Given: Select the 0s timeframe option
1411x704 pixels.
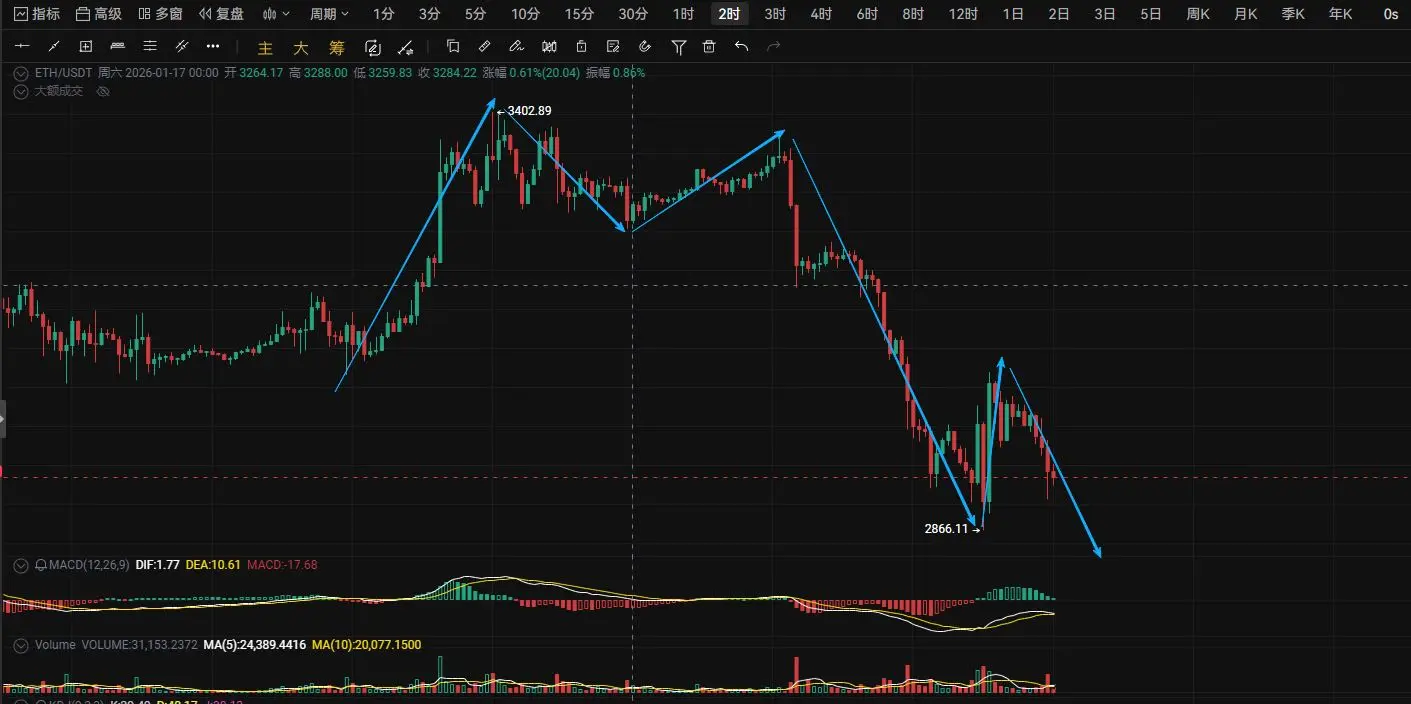Looking at the screenshot, I should 1391,14.
